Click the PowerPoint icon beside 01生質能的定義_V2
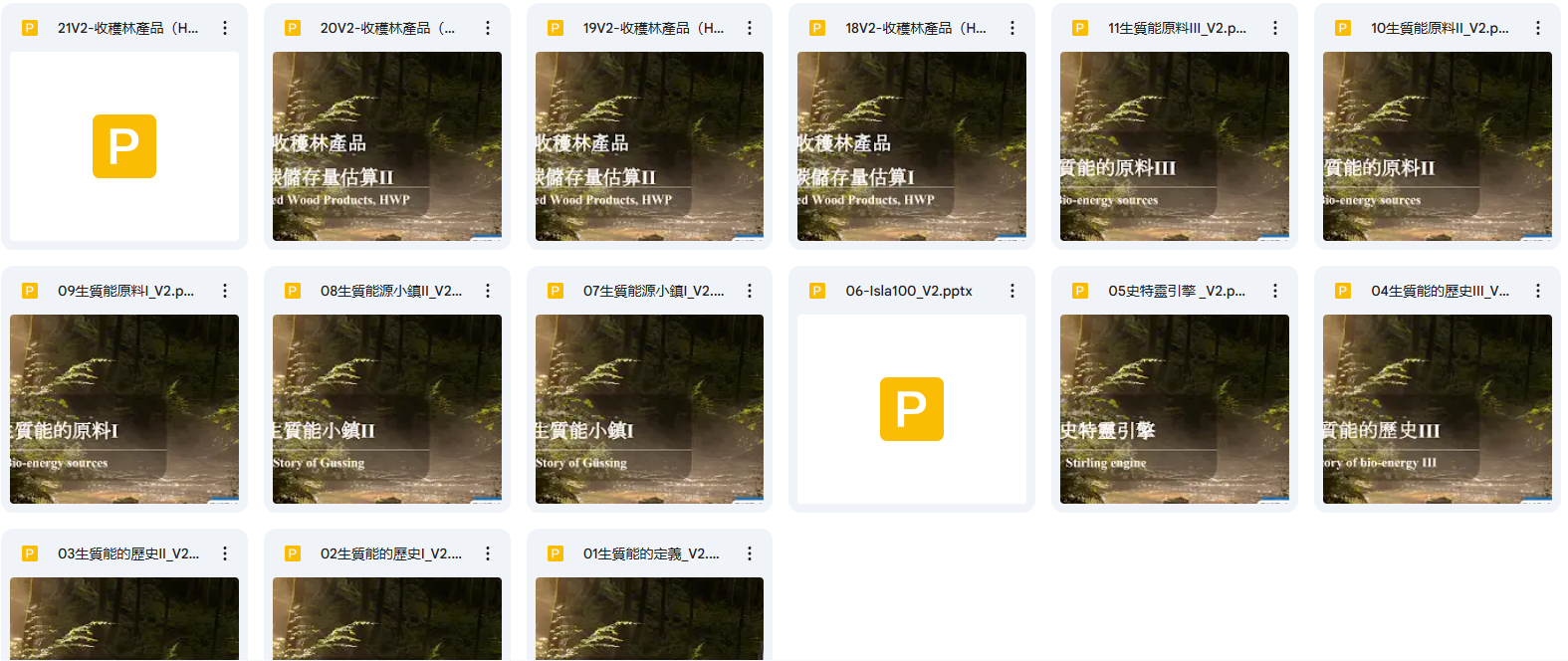 click(x=556, y=553)
